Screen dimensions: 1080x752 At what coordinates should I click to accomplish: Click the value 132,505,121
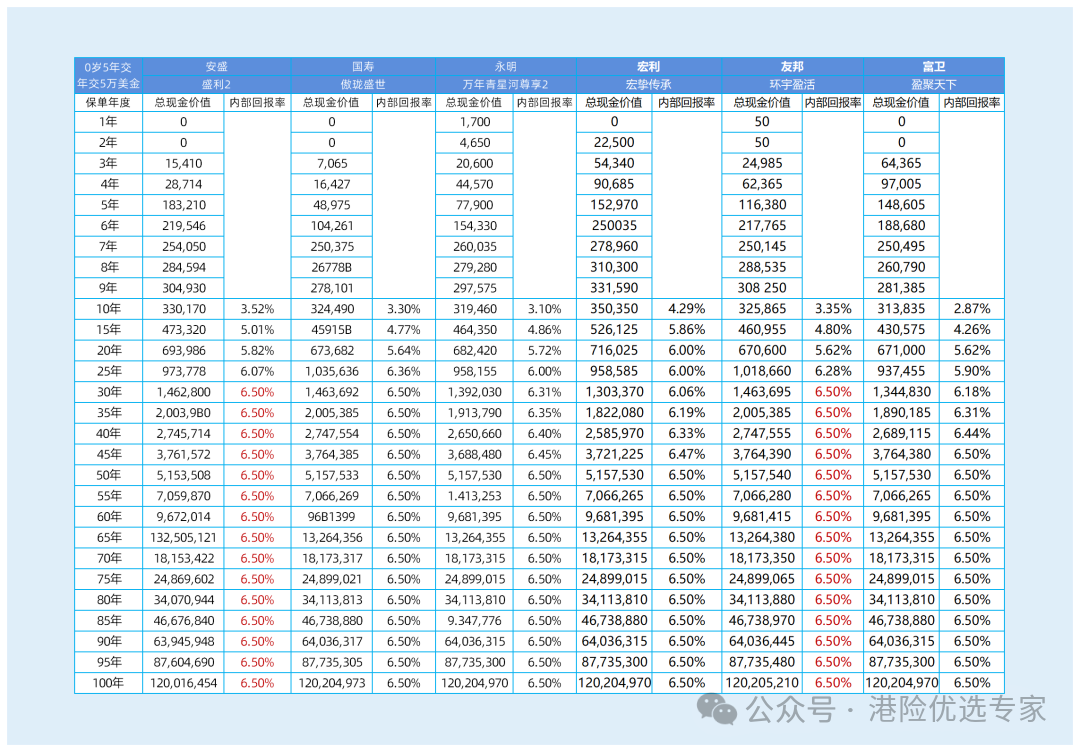[x=183, y=538]
